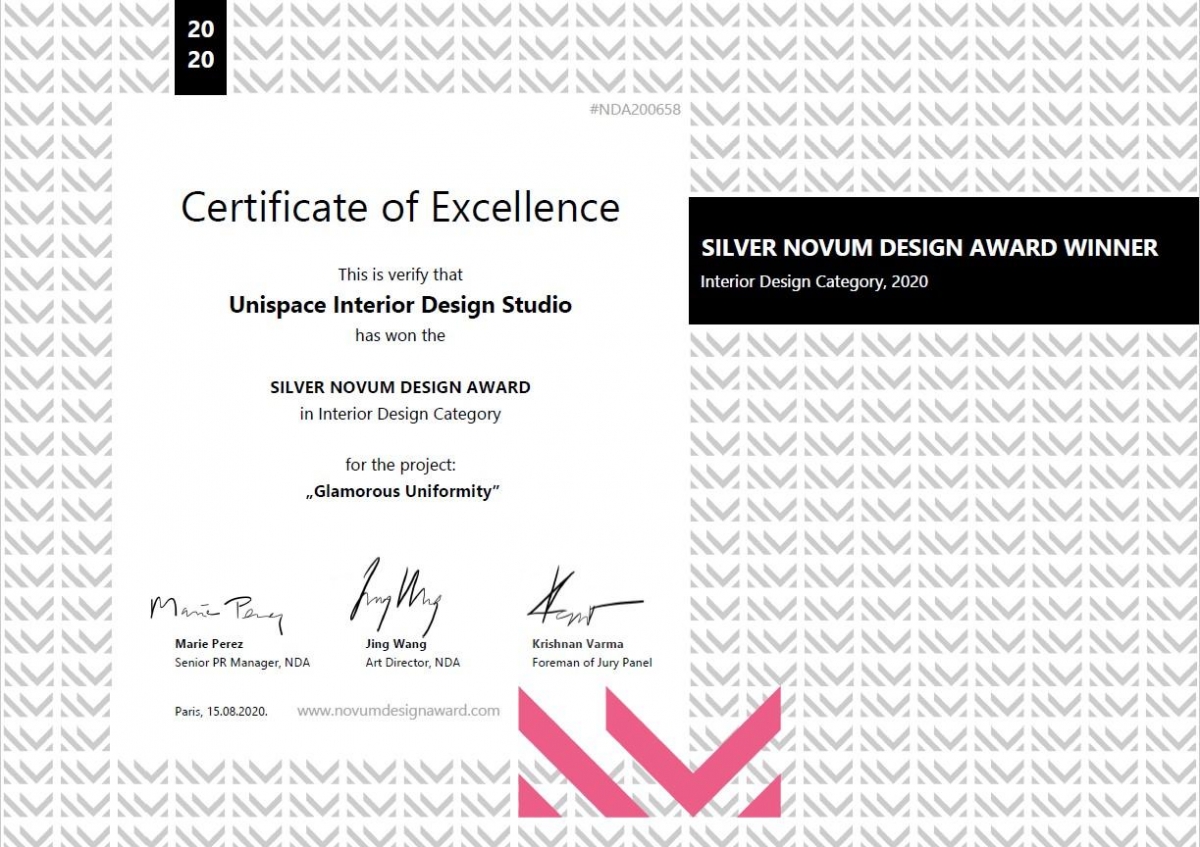The width and height of the screenshot is (1200, 847).
Task: Select the Glamorous Uniformity project title
Action: point(400,492)
